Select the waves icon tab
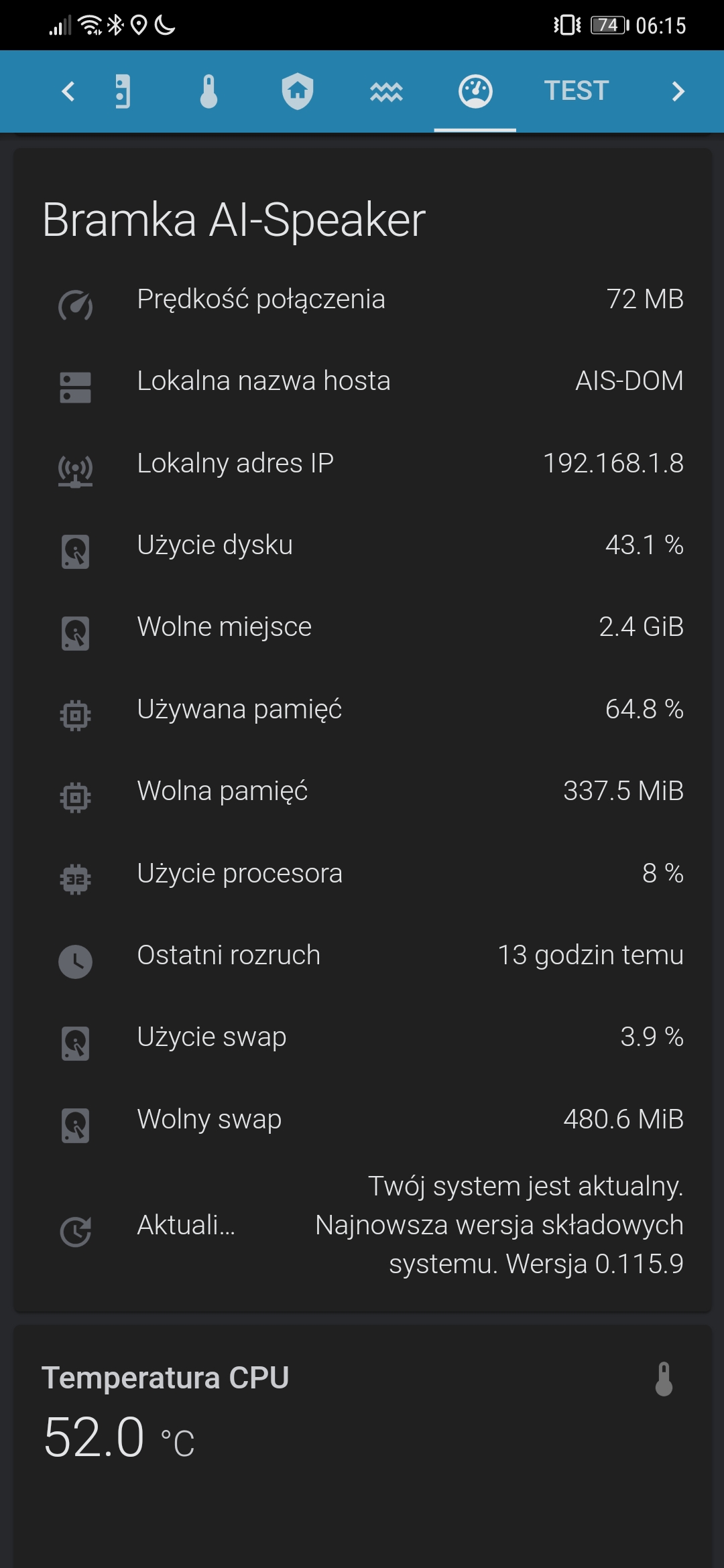The height and width of the screenshot is (1568, 724). (386, 91)
